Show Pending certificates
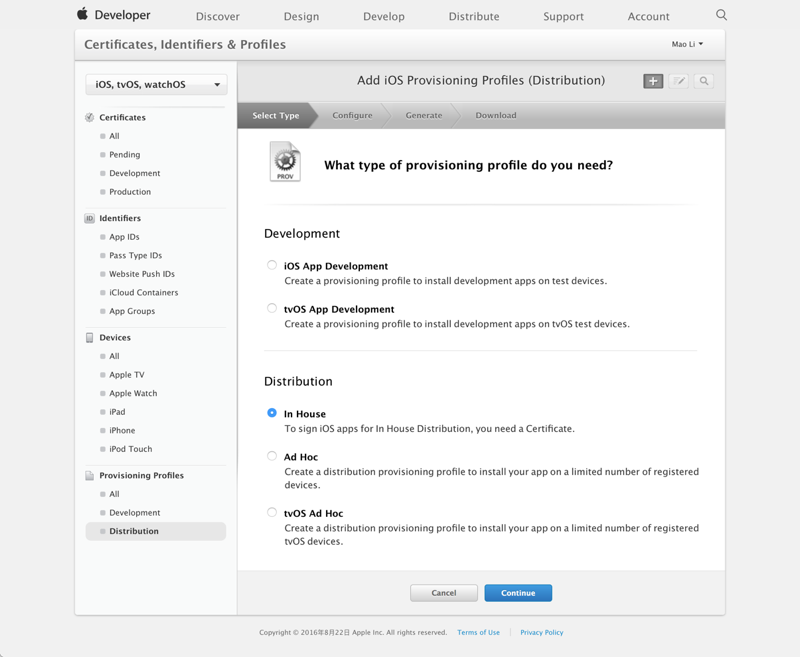 tap(124, 155)
